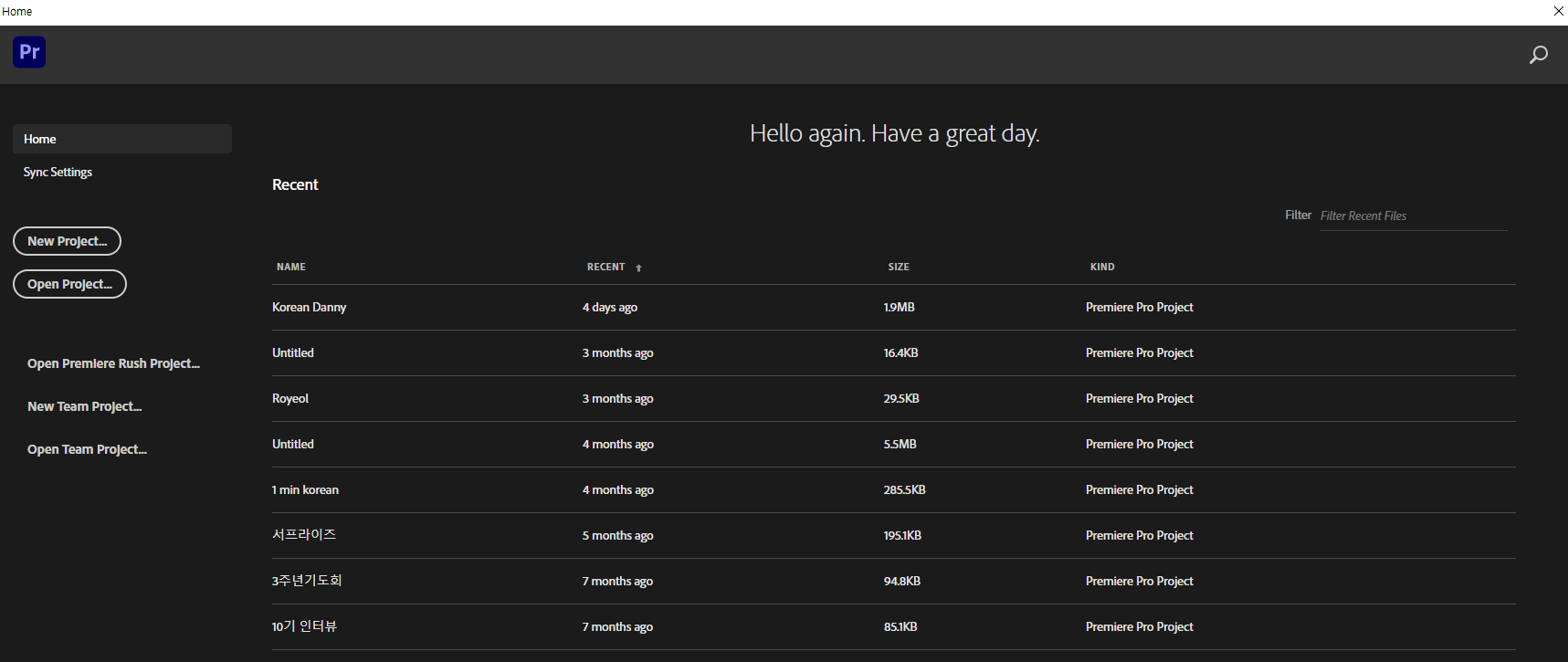Image resolution: width=1568 pixels, height=662 pixels.
Task: Click the Recent section heading
Action: tap(295, 184)
